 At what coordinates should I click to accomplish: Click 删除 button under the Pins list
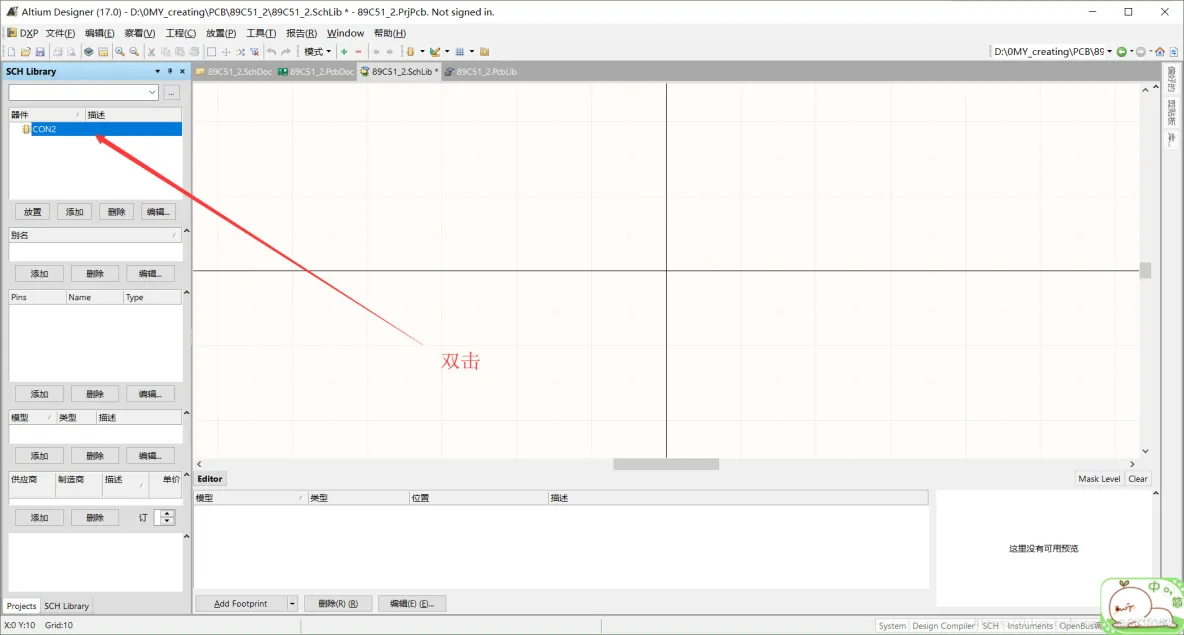[x=94, y=394]
